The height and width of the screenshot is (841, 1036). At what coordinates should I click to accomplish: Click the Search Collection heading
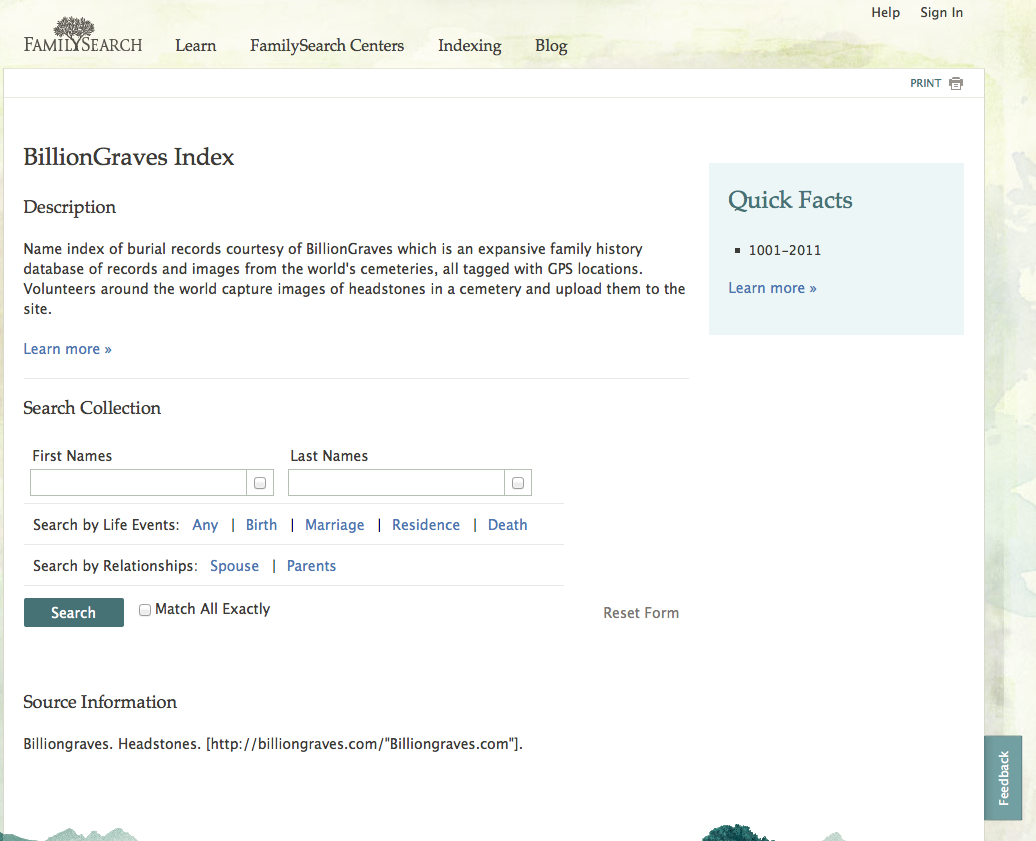click(92, 408)
